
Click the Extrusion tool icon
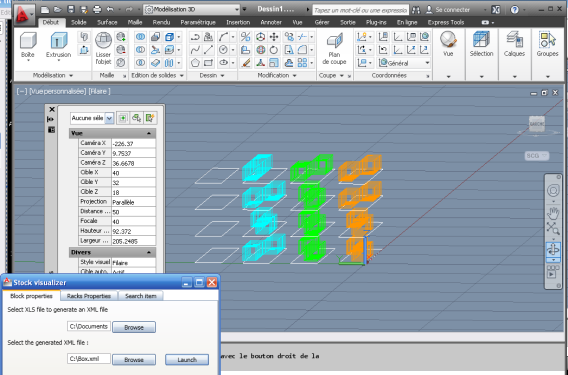[x=59, y=41]
